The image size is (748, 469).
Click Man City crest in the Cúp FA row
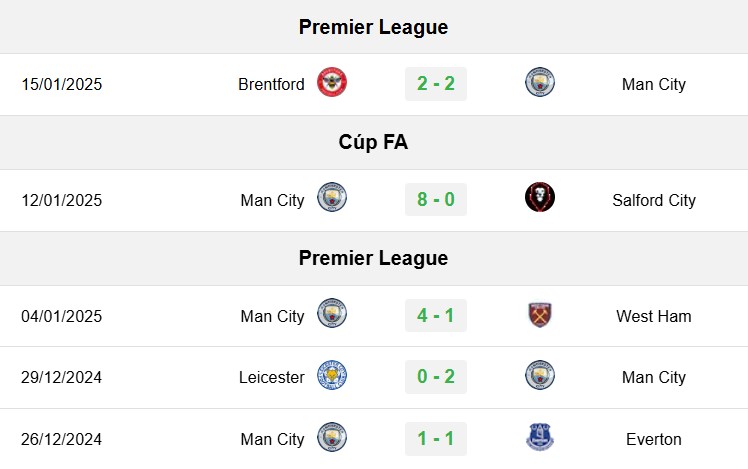(332, 197)
